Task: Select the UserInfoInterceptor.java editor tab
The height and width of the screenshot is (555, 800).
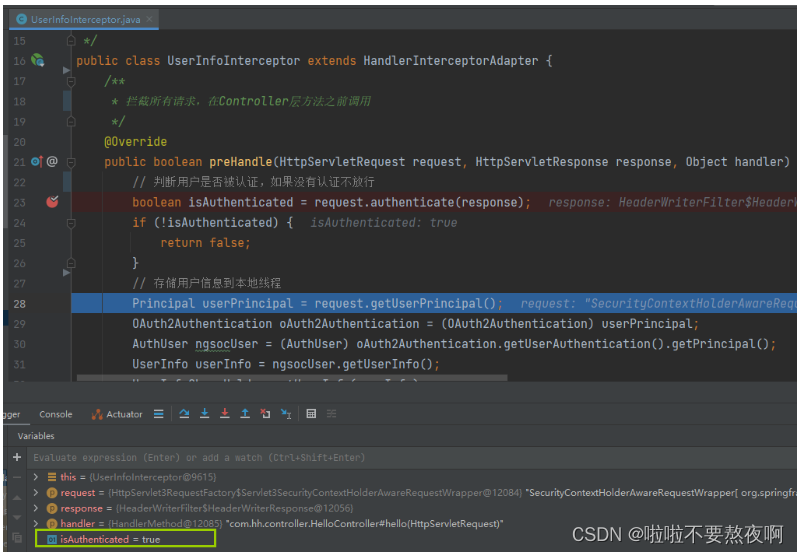Action: pos(83,17)
